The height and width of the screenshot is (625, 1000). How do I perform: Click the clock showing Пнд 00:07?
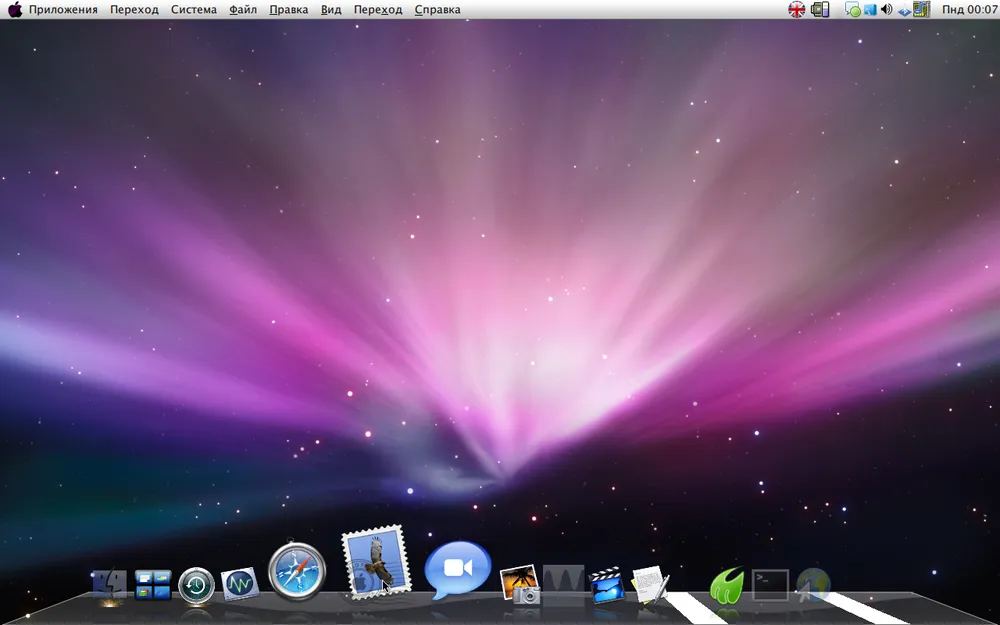[x=968, y=9]
